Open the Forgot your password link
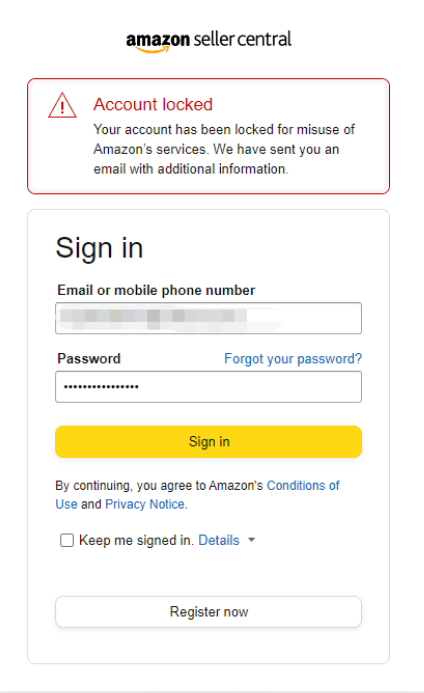Image resolution: width=424 pixels, height=693 pixels. pyautogui.click(x=293, y=358)
